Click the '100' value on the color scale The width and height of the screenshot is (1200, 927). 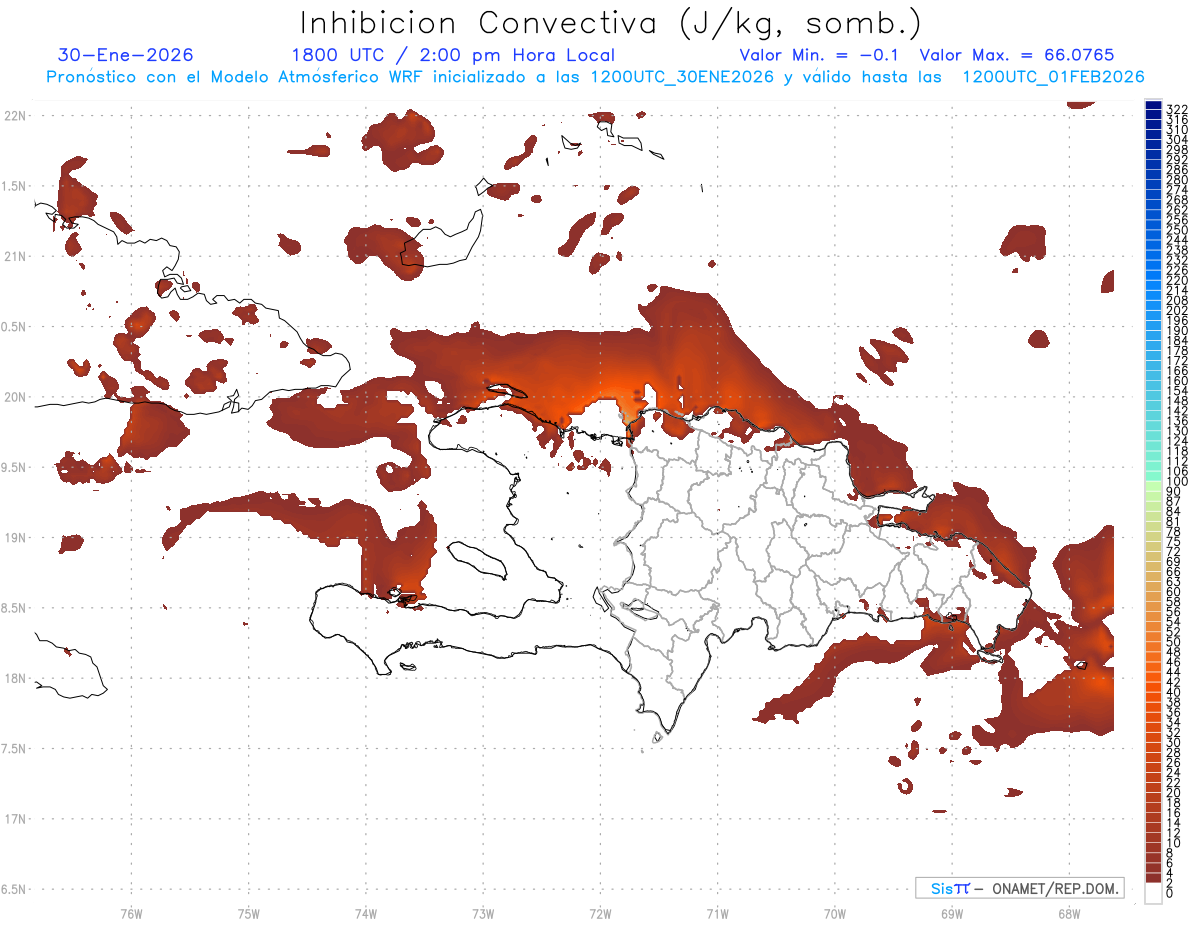click(x=1176, y=482)
